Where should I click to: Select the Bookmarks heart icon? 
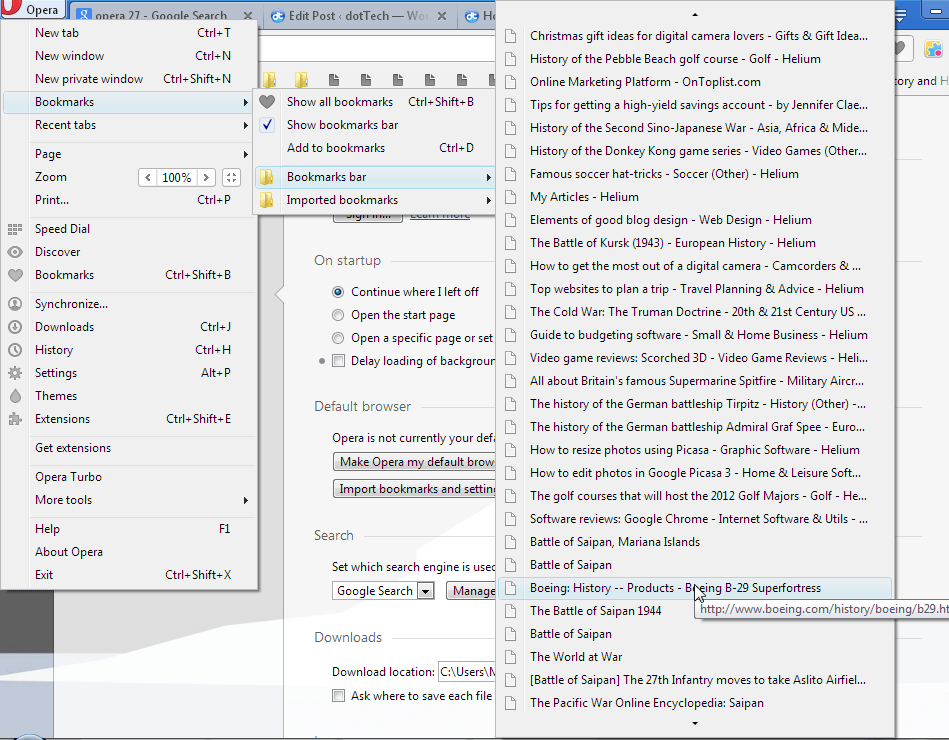point(14,275)
